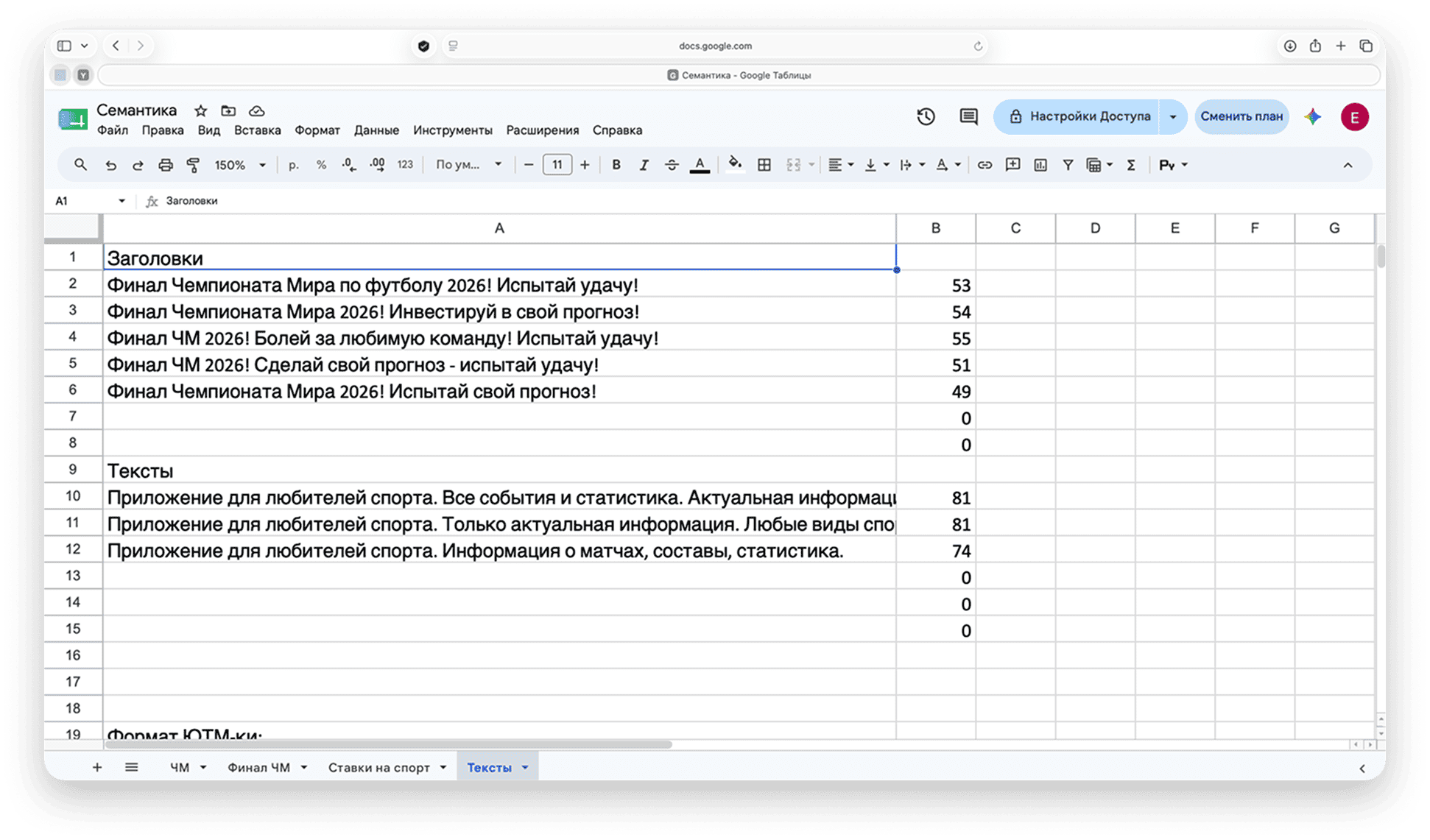Toggle bold formatting

pos(616,165)
